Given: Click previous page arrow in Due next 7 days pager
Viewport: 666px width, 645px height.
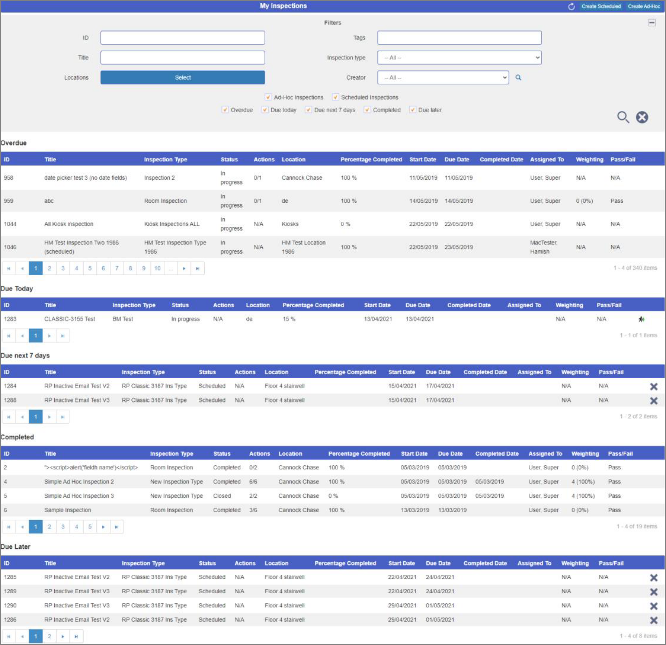Looking at the screenshot, I should coord(22,417).
